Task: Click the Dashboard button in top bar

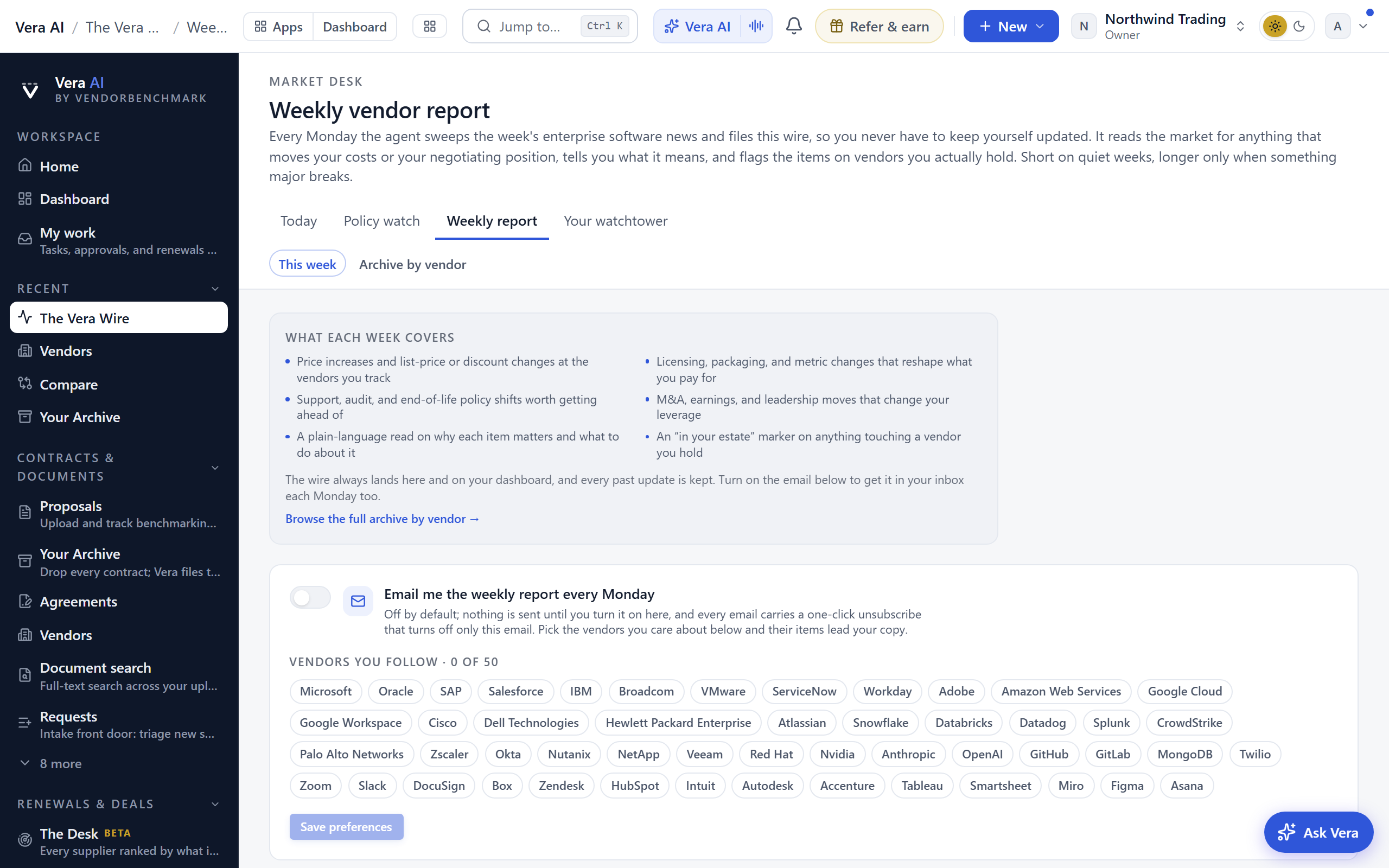Action: (355, 27)
